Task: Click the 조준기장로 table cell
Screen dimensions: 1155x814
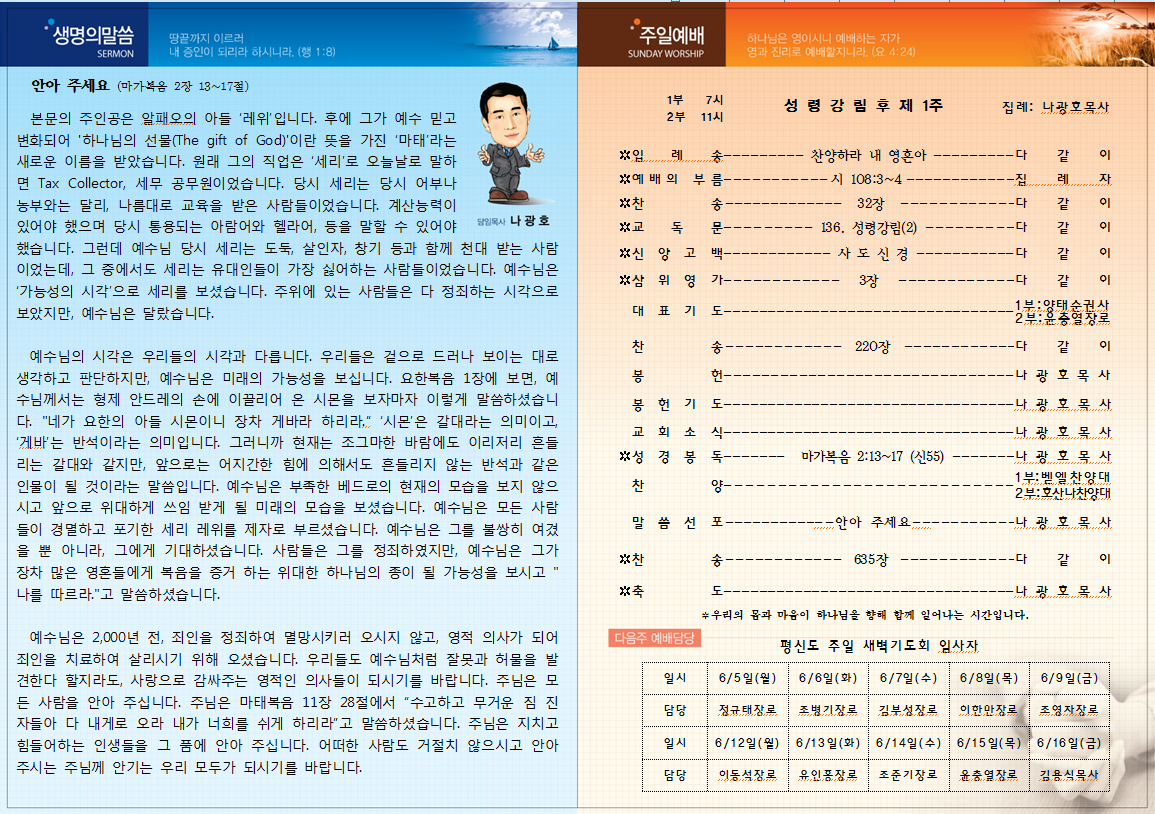Action: (x=908, y=775)
